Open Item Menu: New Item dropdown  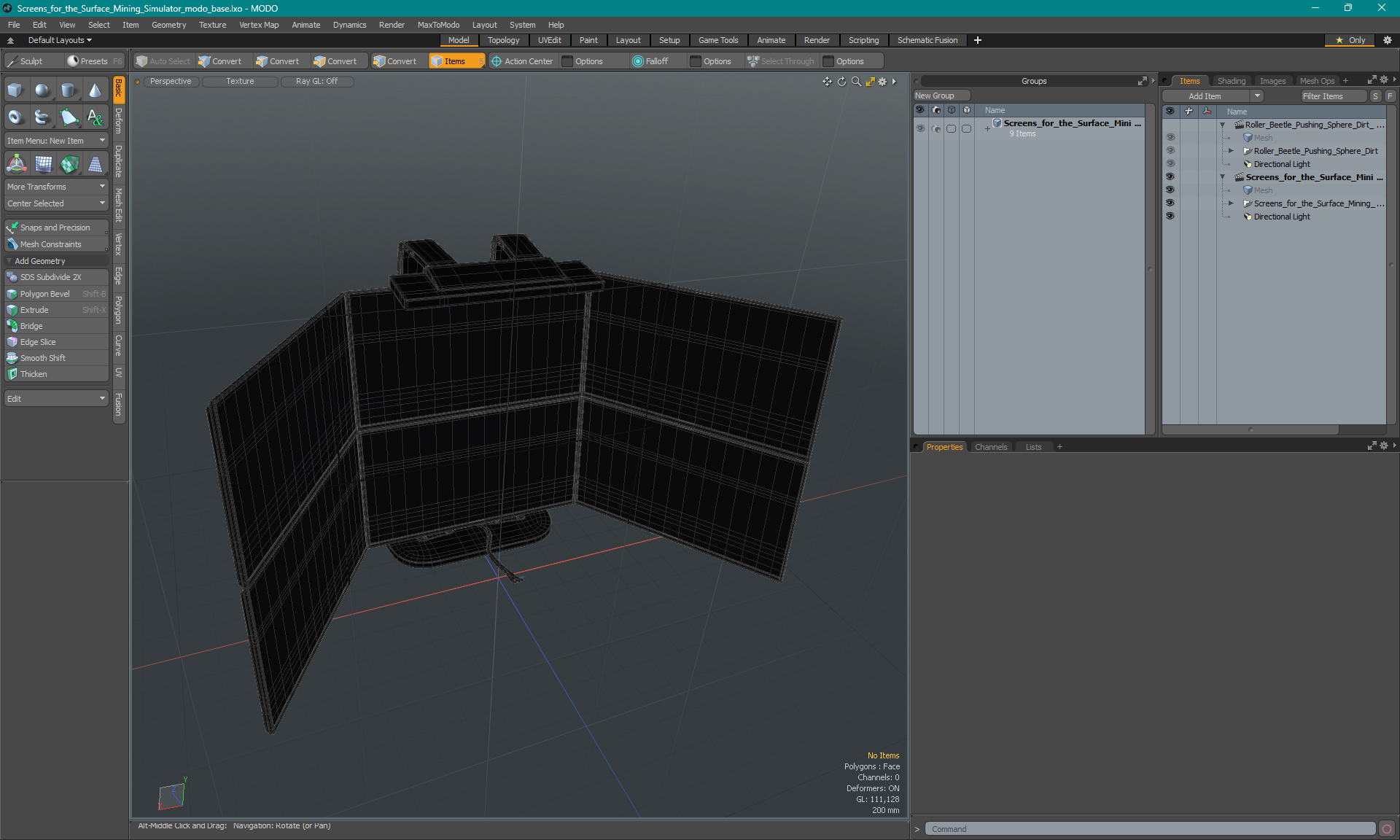point(56,141)
